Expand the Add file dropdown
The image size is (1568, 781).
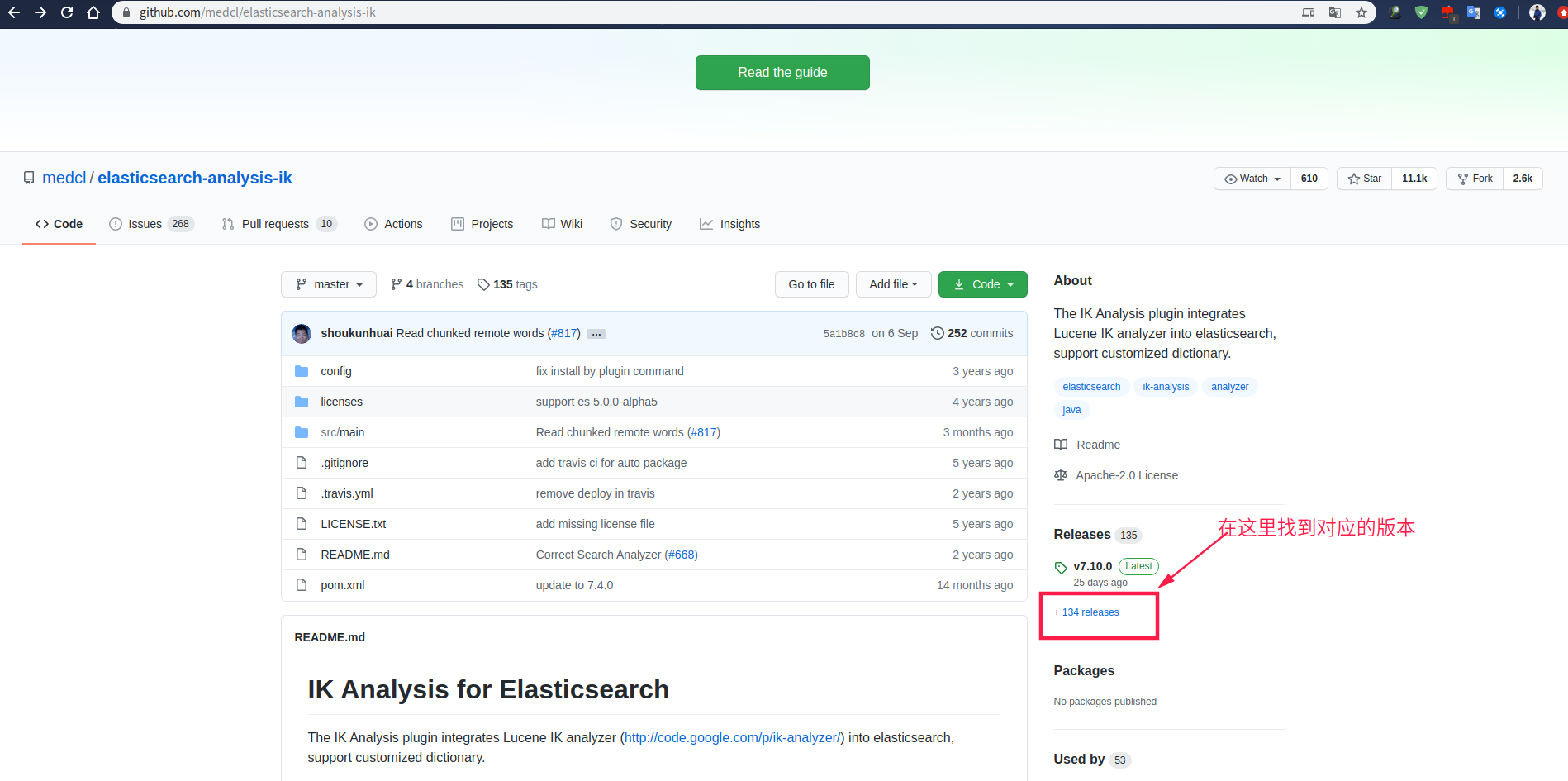tap(893, 284)
